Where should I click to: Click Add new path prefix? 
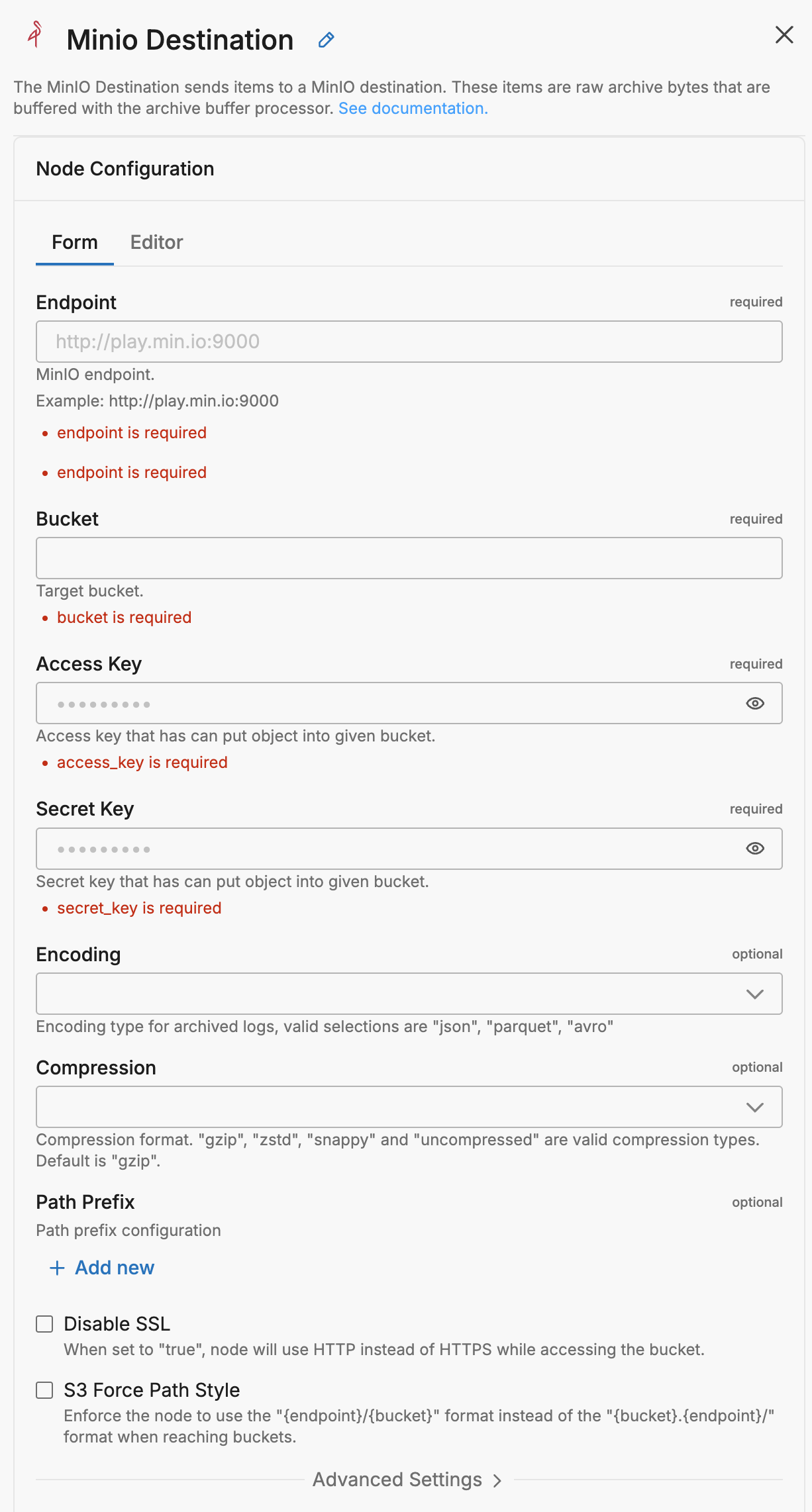(x=114, y=1268)
